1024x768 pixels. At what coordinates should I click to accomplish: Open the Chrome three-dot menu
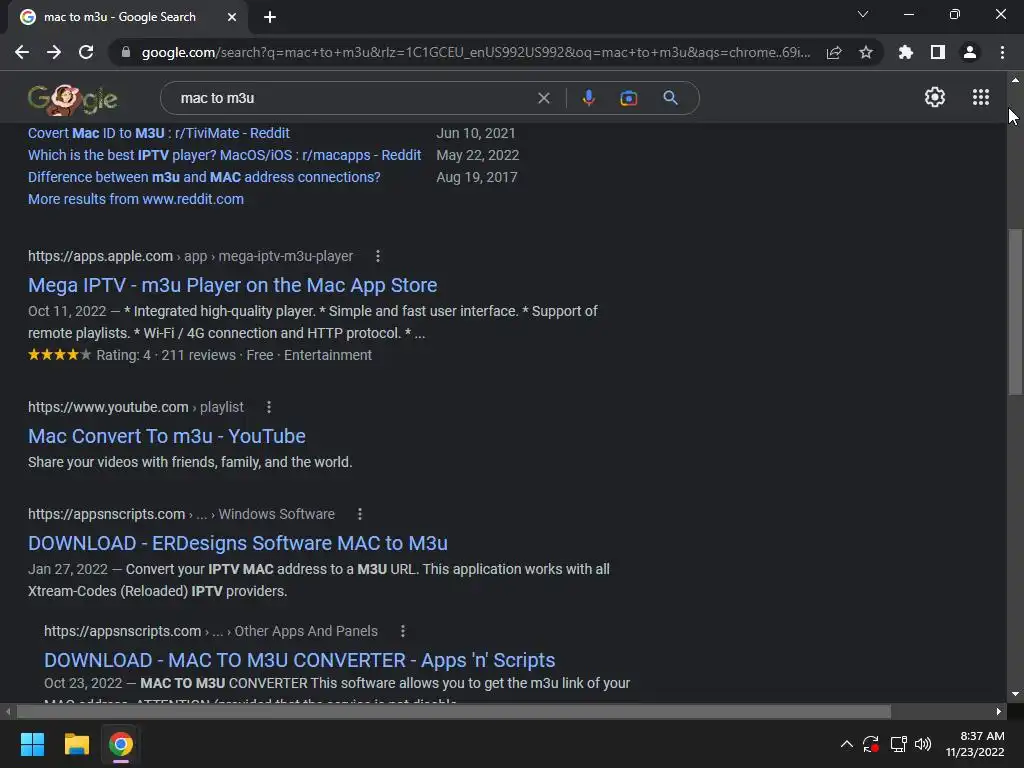tap(1002, 52)
